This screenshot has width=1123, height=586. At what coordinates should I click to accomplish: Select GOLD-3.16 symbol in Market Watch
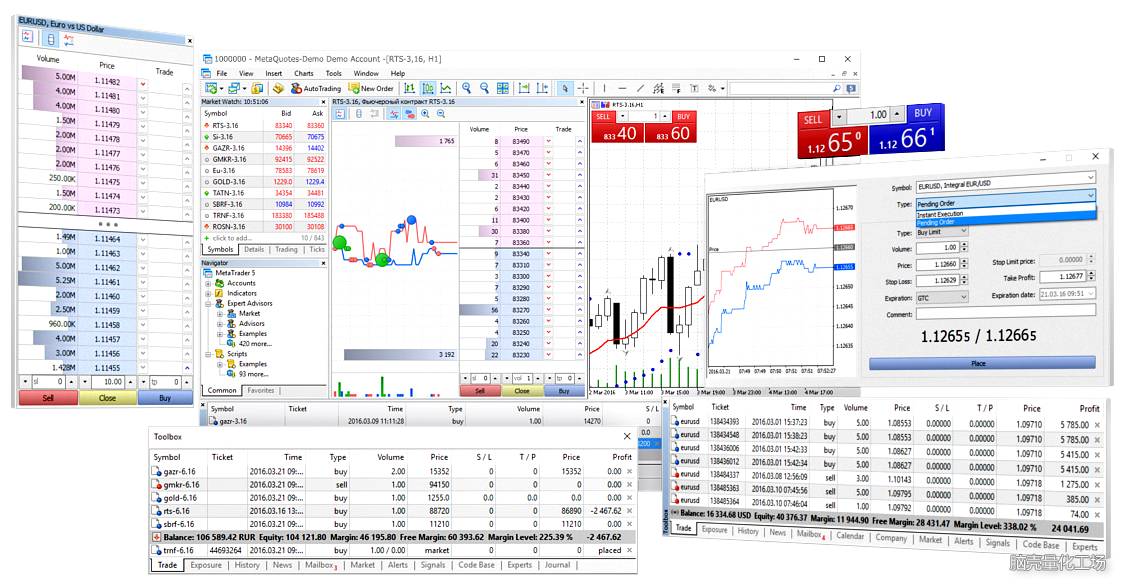(264, 182)
